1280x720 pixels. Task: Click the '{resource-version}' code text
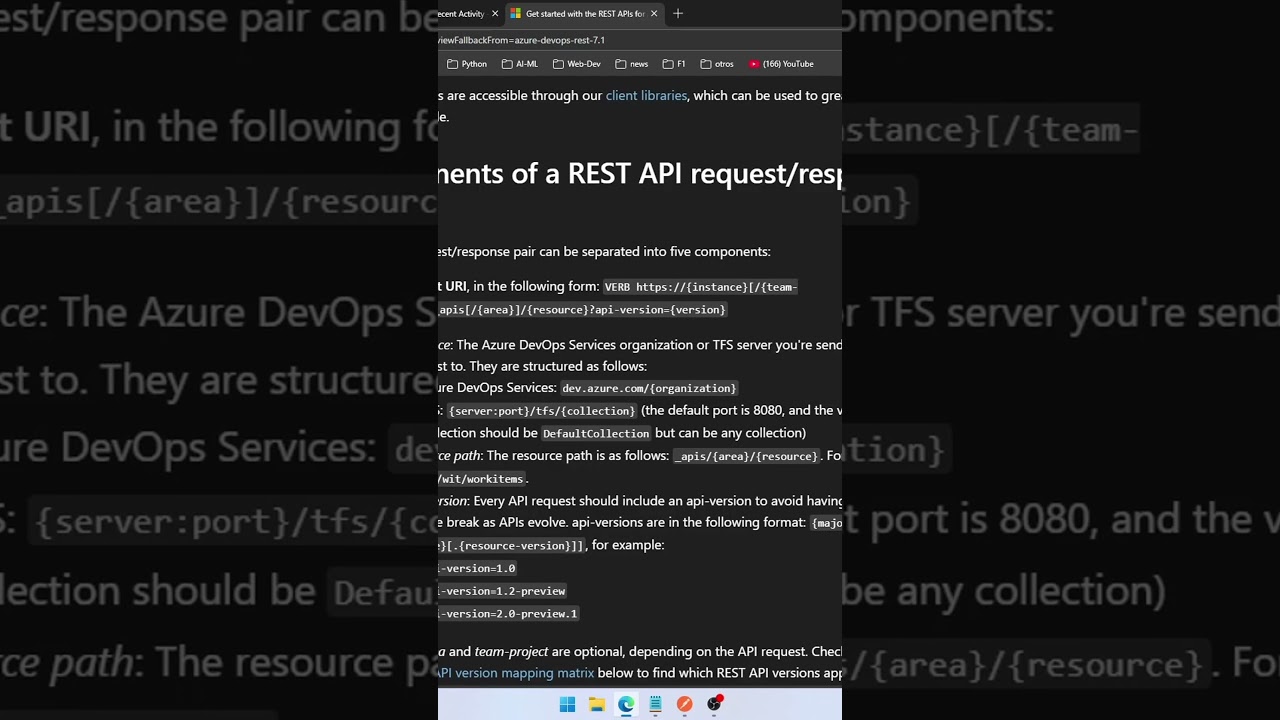pyautogui.click(x=512, y=546)
